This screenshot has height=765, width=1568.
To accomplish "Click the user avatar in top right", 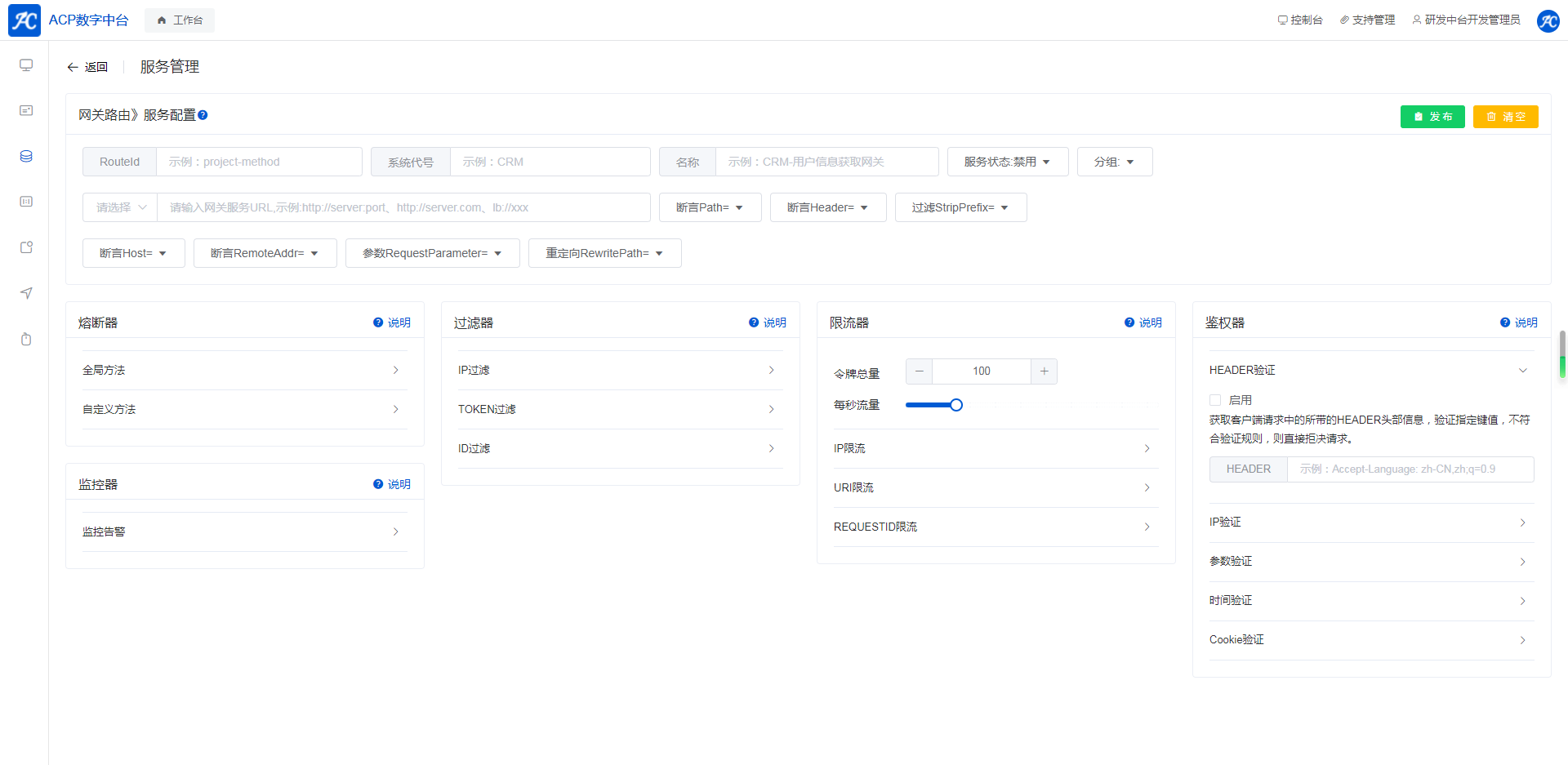I will point(1548,20).
